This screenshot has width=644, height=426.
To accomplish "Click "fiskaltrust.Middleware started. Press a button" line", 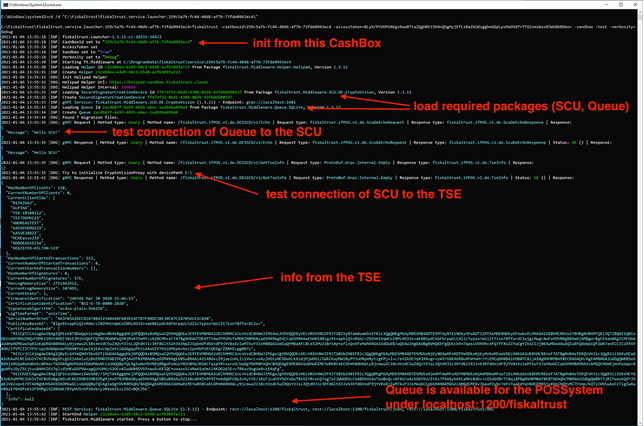I will 99,419.
